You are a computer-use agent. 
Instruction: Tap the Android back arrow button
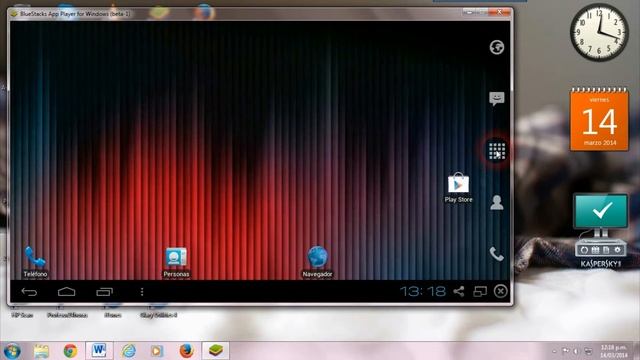pyautogui.click(x=29, y=292)
